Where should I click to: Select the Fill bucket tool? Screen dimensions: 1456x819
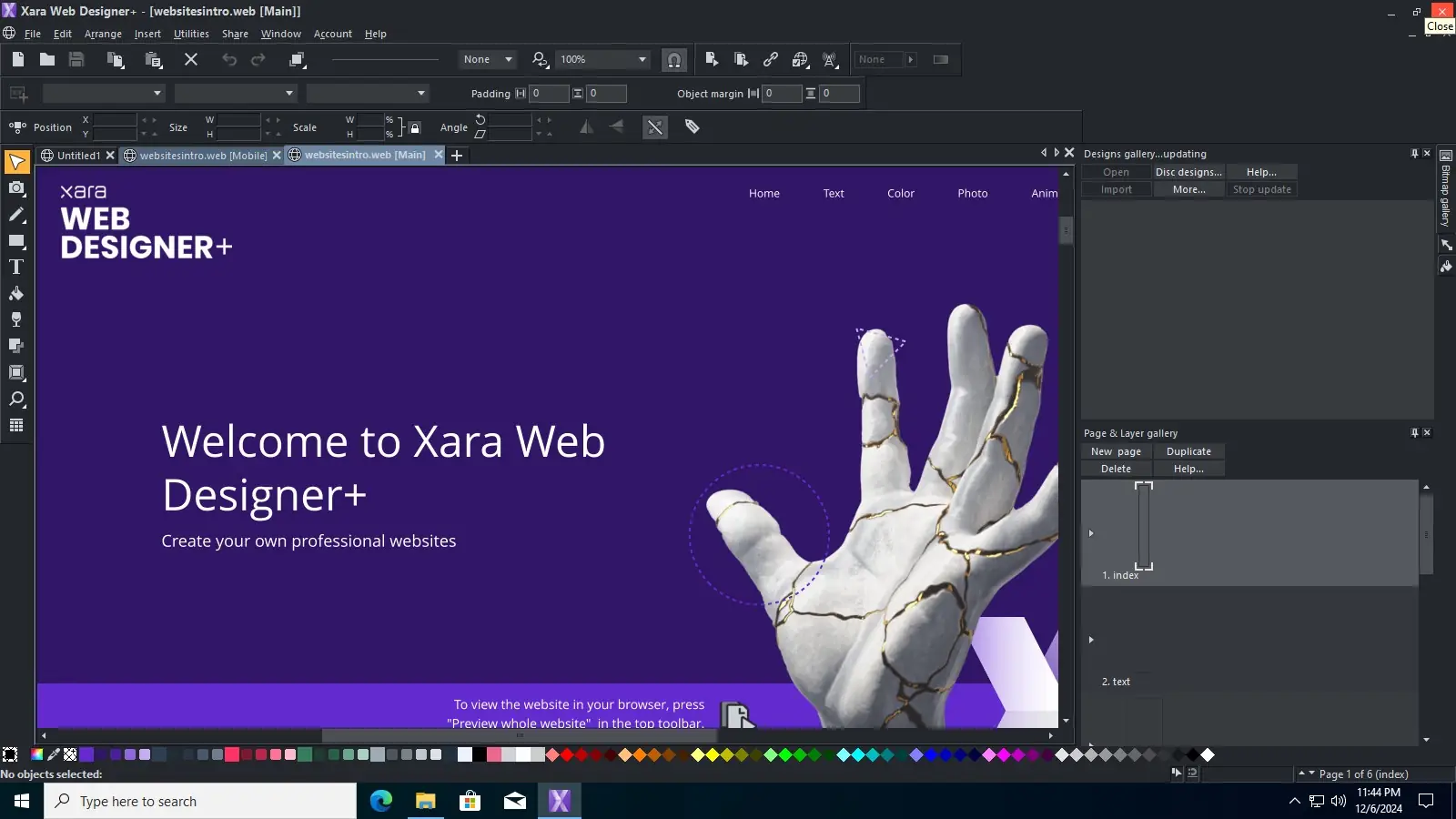click(16, 294)
